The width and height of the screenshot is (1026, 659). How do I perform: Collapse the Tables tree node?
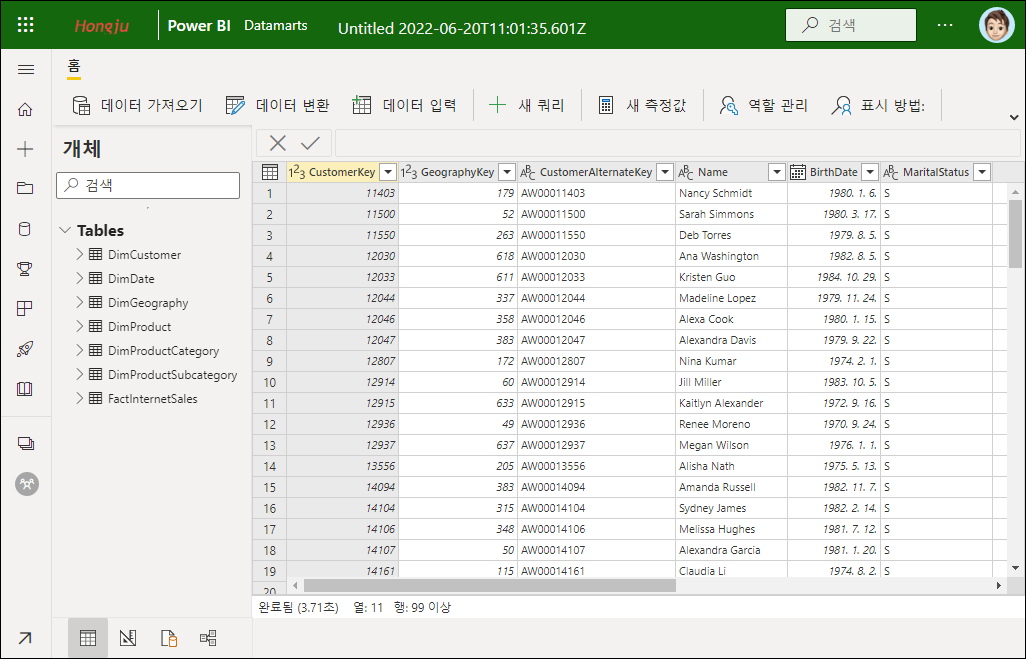pos(65,230)
